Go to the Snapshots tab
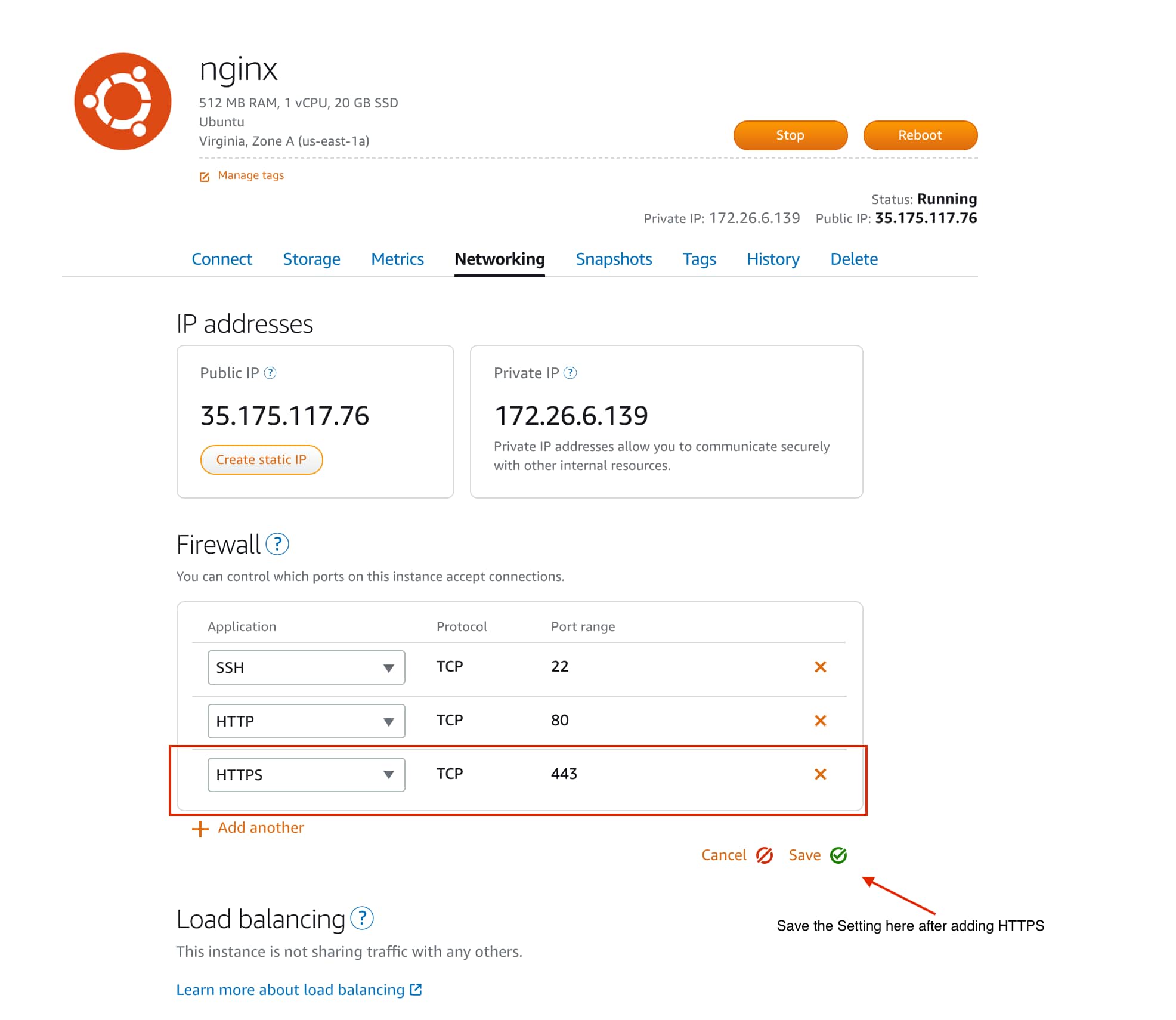 pos(614,259)
